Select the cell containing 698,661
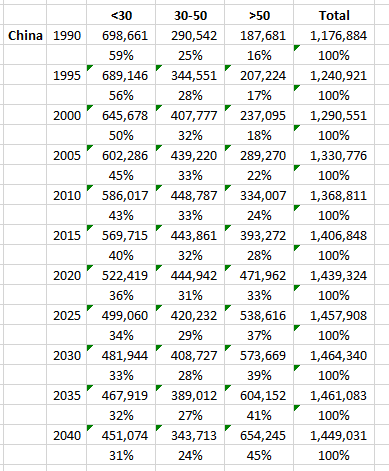Screen dimensions: 389x471 121,35
